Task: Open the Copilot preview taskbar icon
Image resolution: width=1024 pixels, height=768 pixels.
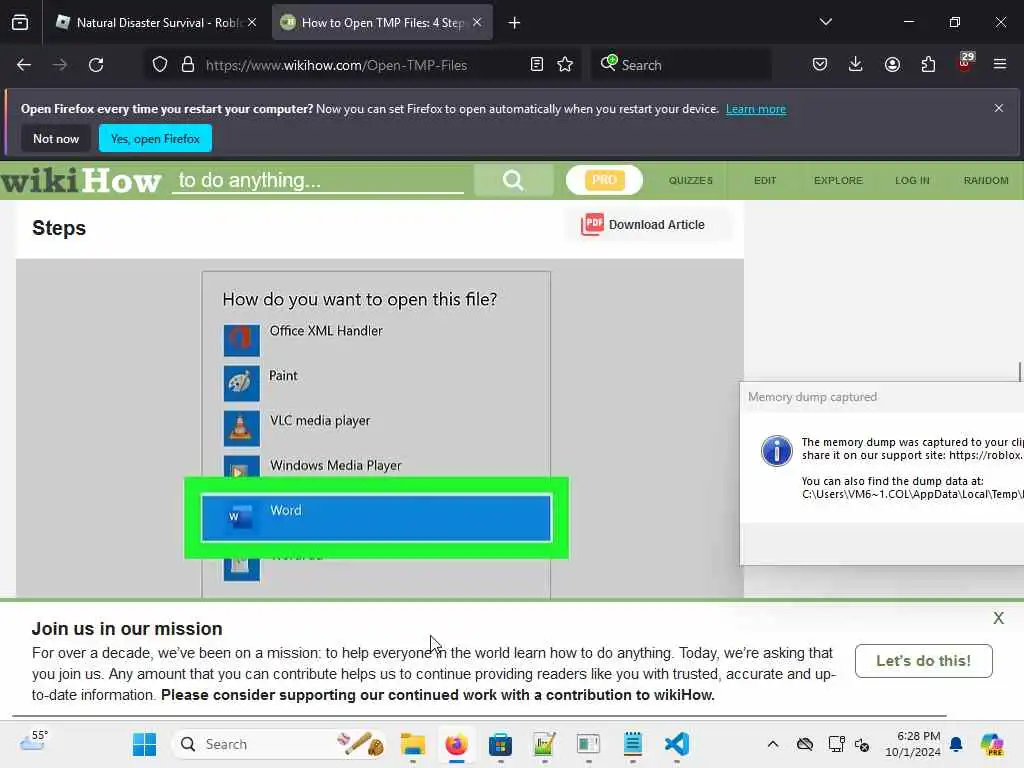Action: tap(993, 744)
